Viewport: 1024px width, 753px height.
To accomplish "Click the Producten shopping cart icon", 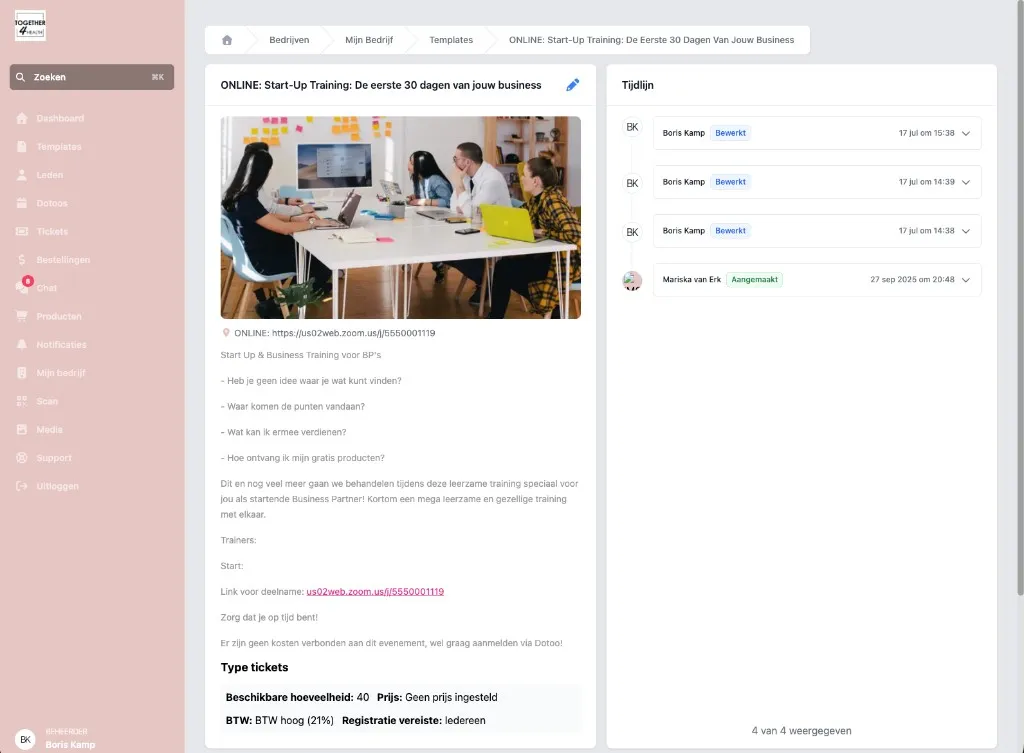I will (x=22, y=316).
